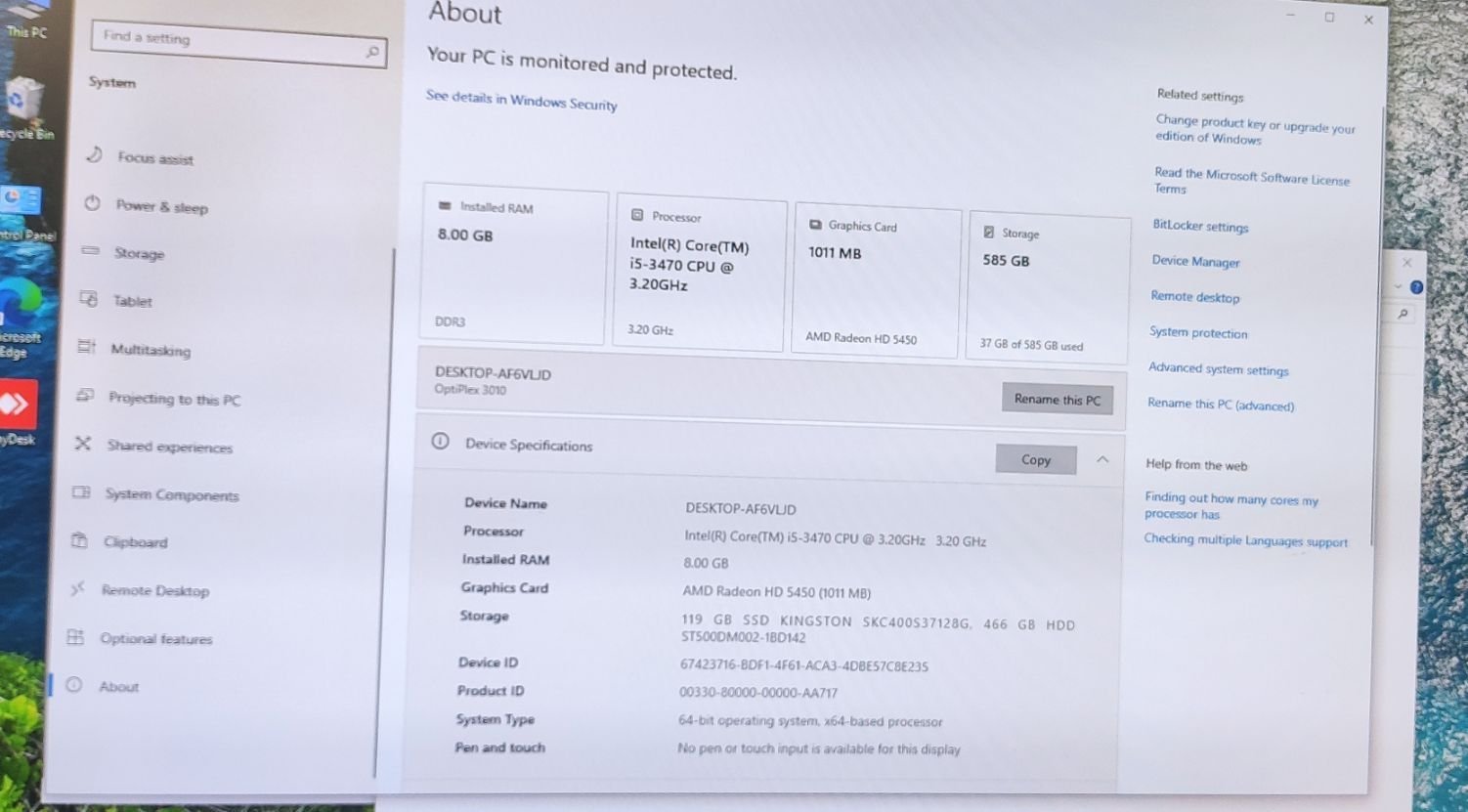Open the This PC desktop icon
Image resolution: width=1468 pixels, height=812 pixels.
pos(25,19)
